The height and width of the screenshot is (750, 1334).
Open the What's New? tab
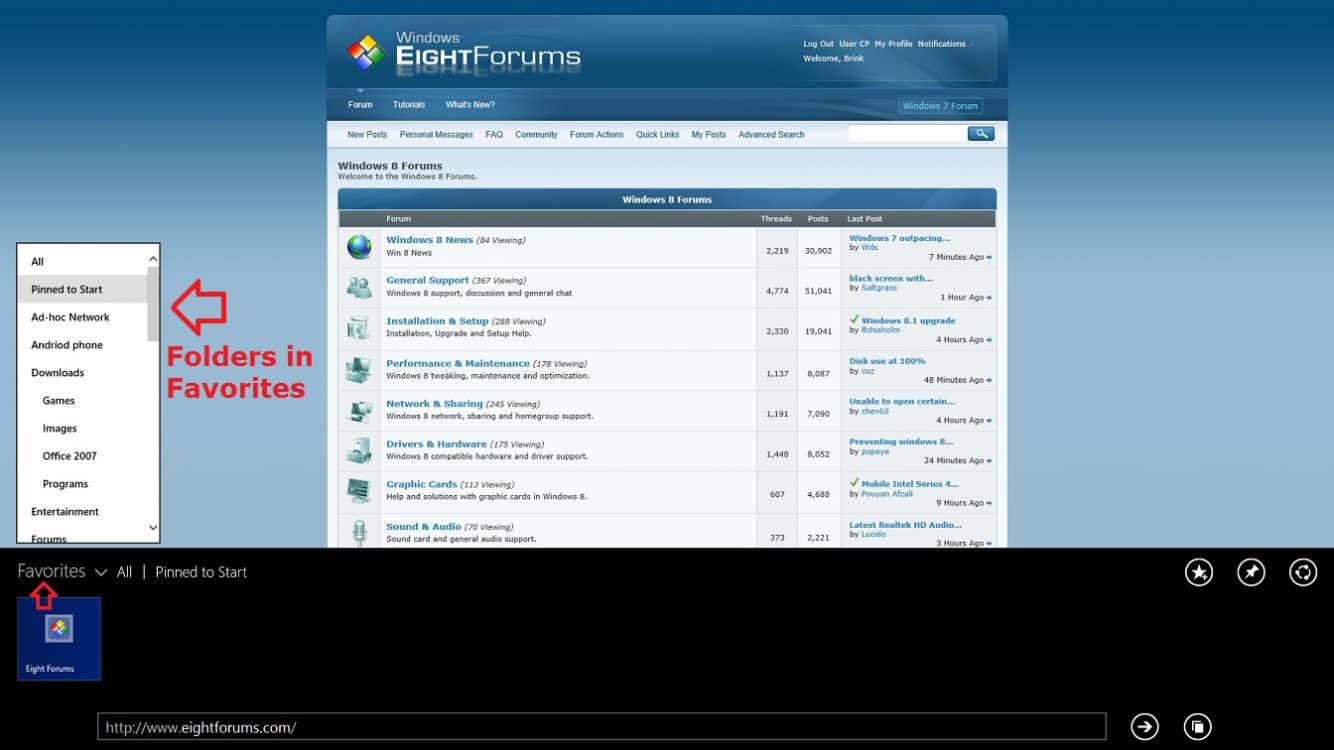click(x=470, y=105)
